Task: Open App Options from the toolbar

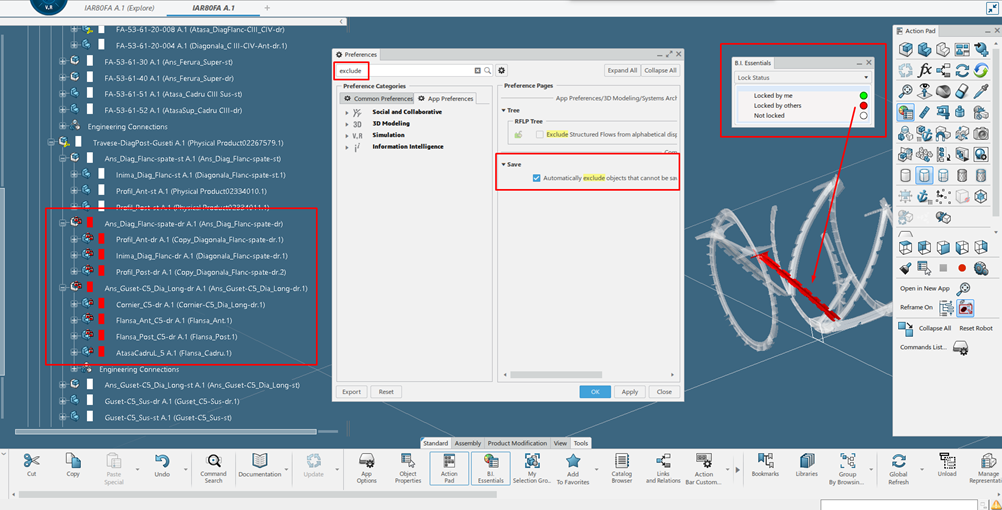Action: tap(367, 467)
